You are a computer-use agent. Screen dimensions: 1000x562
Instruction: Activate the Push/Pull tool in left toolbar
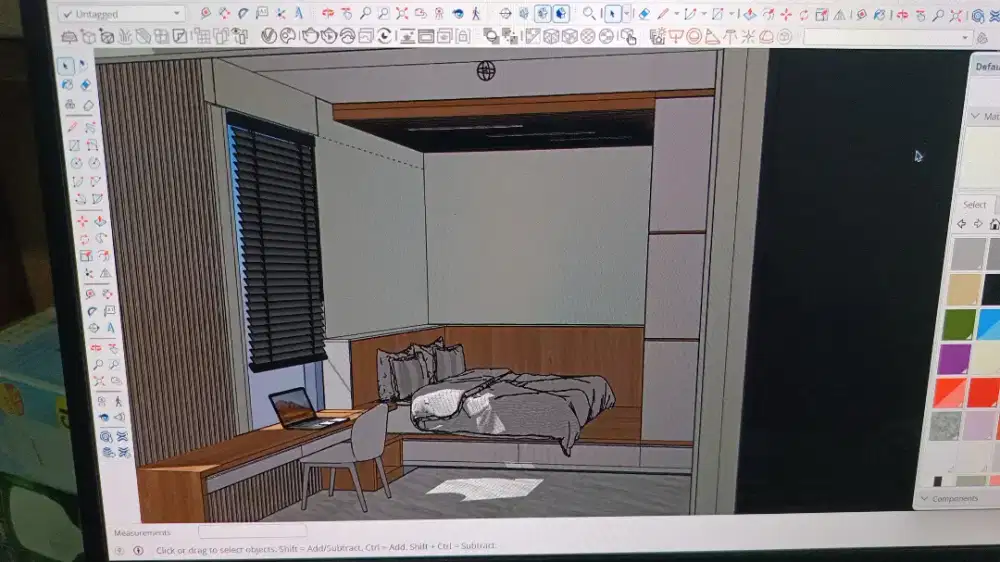101,220
